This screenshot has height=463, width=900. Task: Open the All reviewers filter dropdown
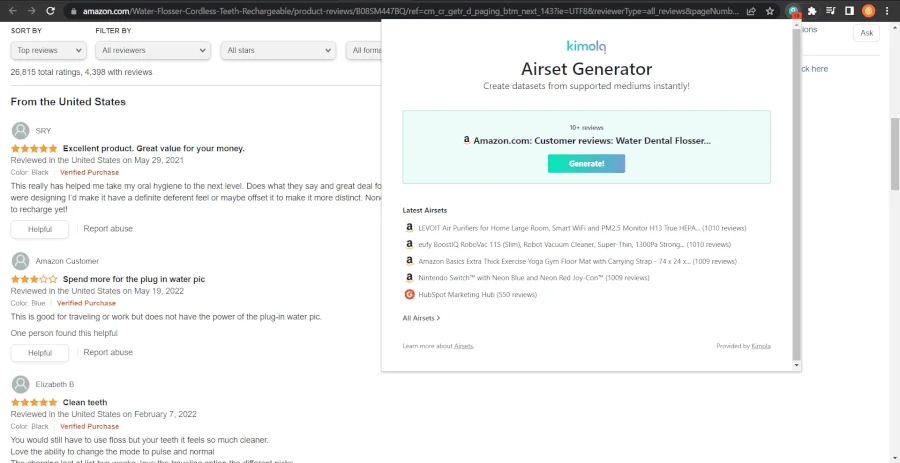point(154,50)
